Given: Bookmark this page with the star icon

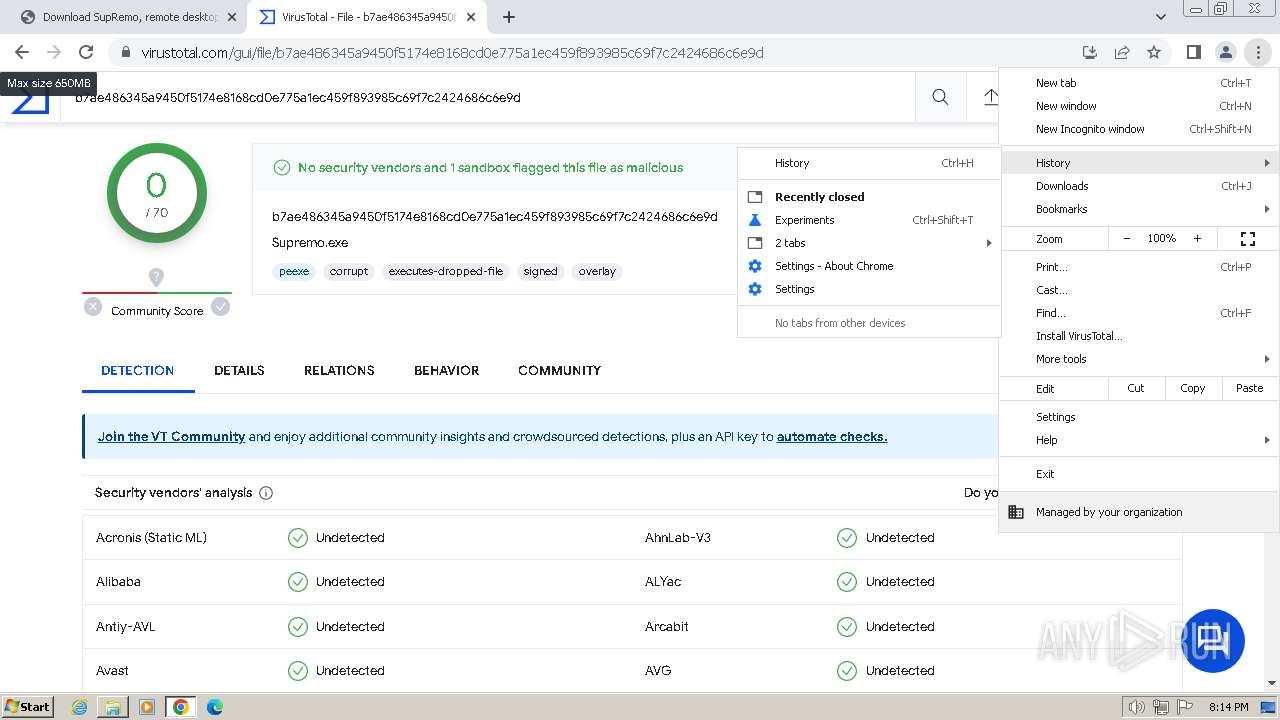Looking at the screenshot, I should pos(1154,52).
